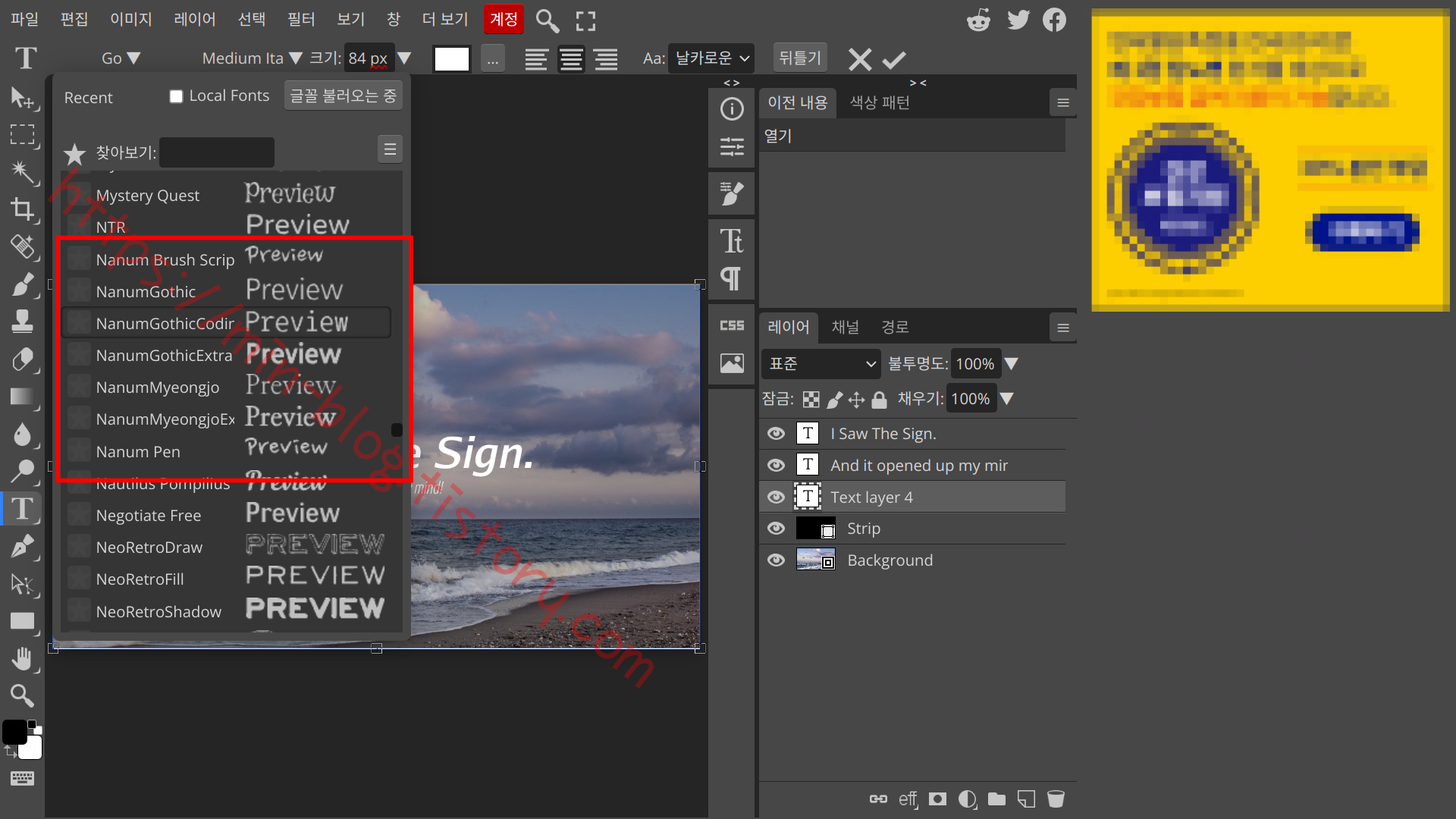Image resolution: width=1456 pixels, height=819 pixels.
Task: Open the Medium Italic font style dropdown
Action: point(252,58)
